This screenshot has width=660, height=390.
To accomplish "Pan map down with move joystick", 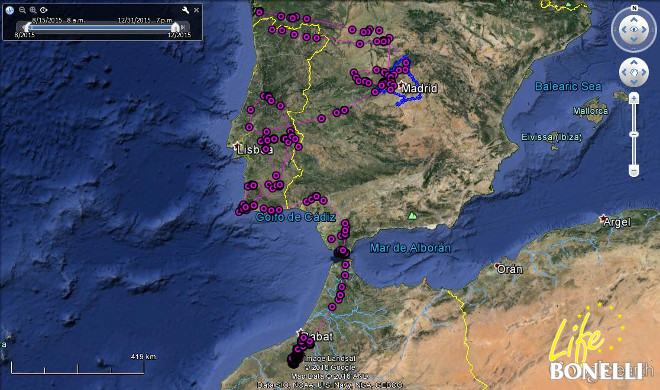I will click(x=634, y=82).
